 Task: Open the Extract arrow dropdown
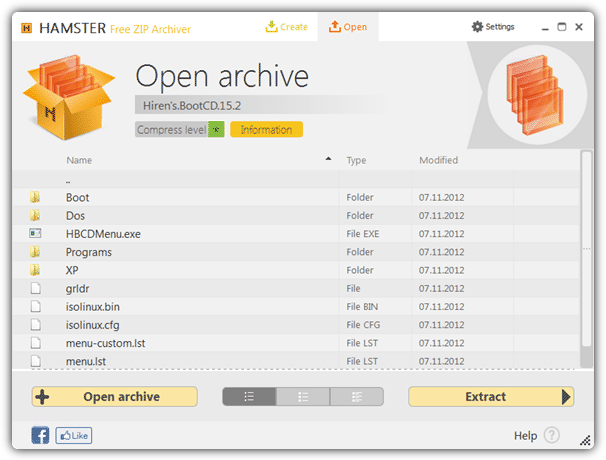click(566, 397)
